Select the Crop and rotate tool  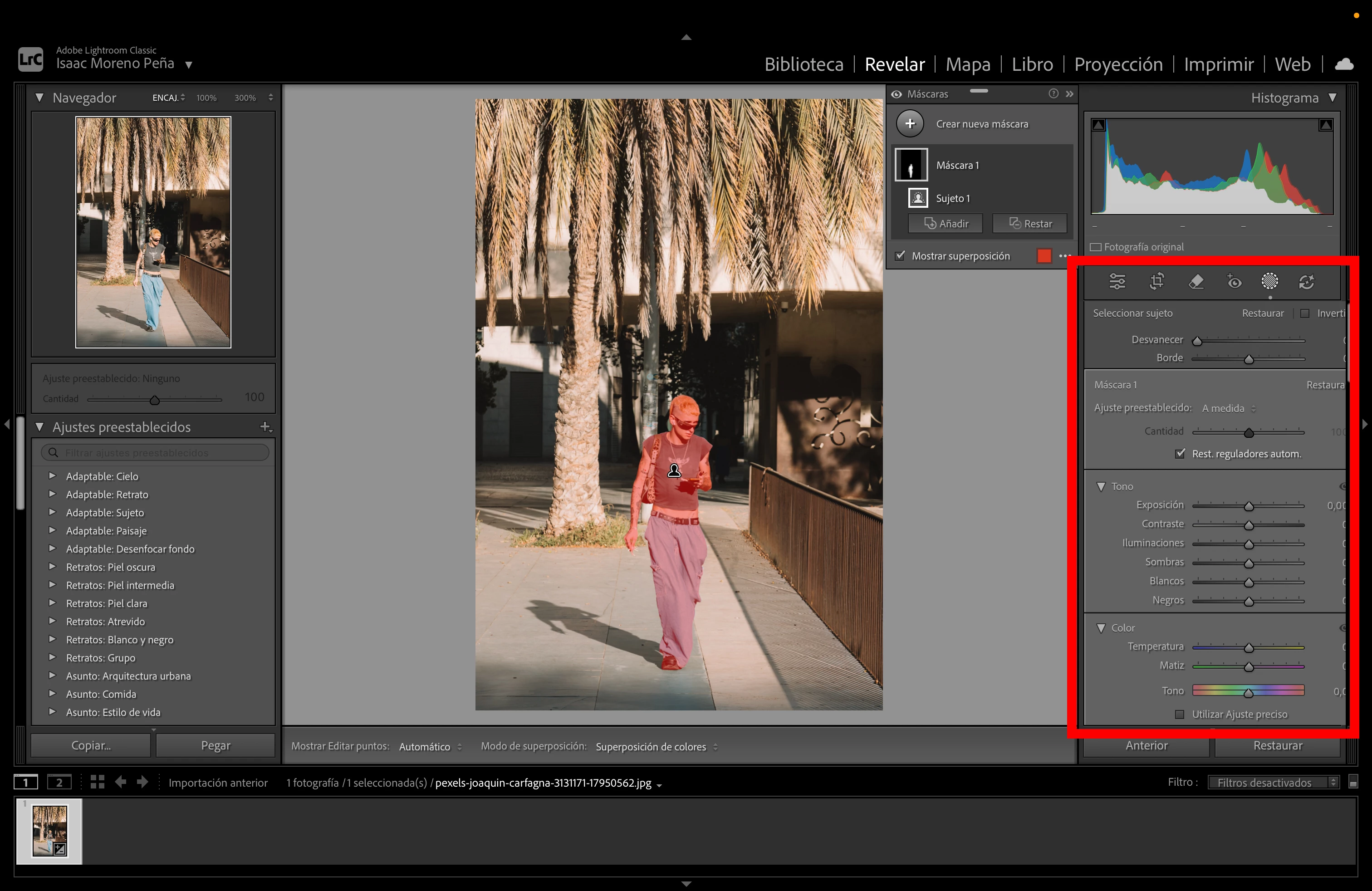coord(1156,281)
